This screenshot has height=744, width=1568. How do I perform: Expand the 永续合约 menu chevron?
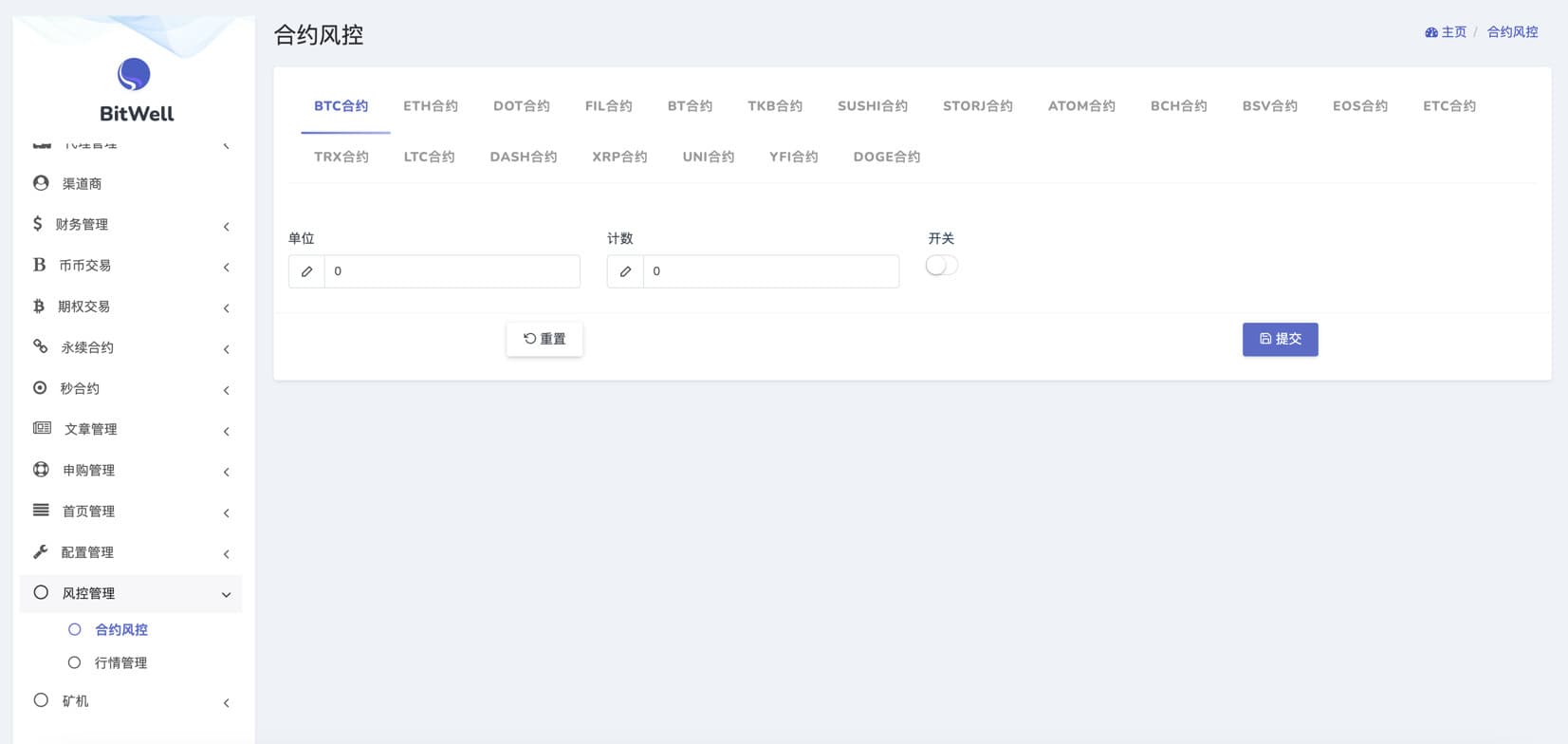226,349
